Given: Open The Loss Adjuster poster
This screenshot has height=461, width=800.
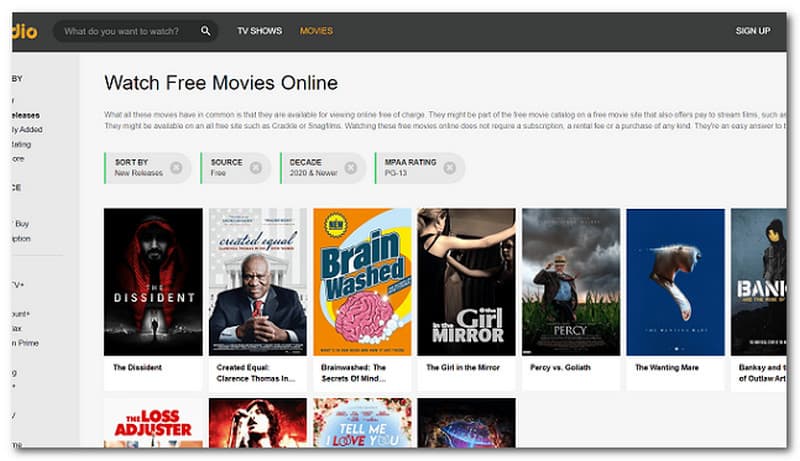Looking at the screenshot, I should (153, 423).
